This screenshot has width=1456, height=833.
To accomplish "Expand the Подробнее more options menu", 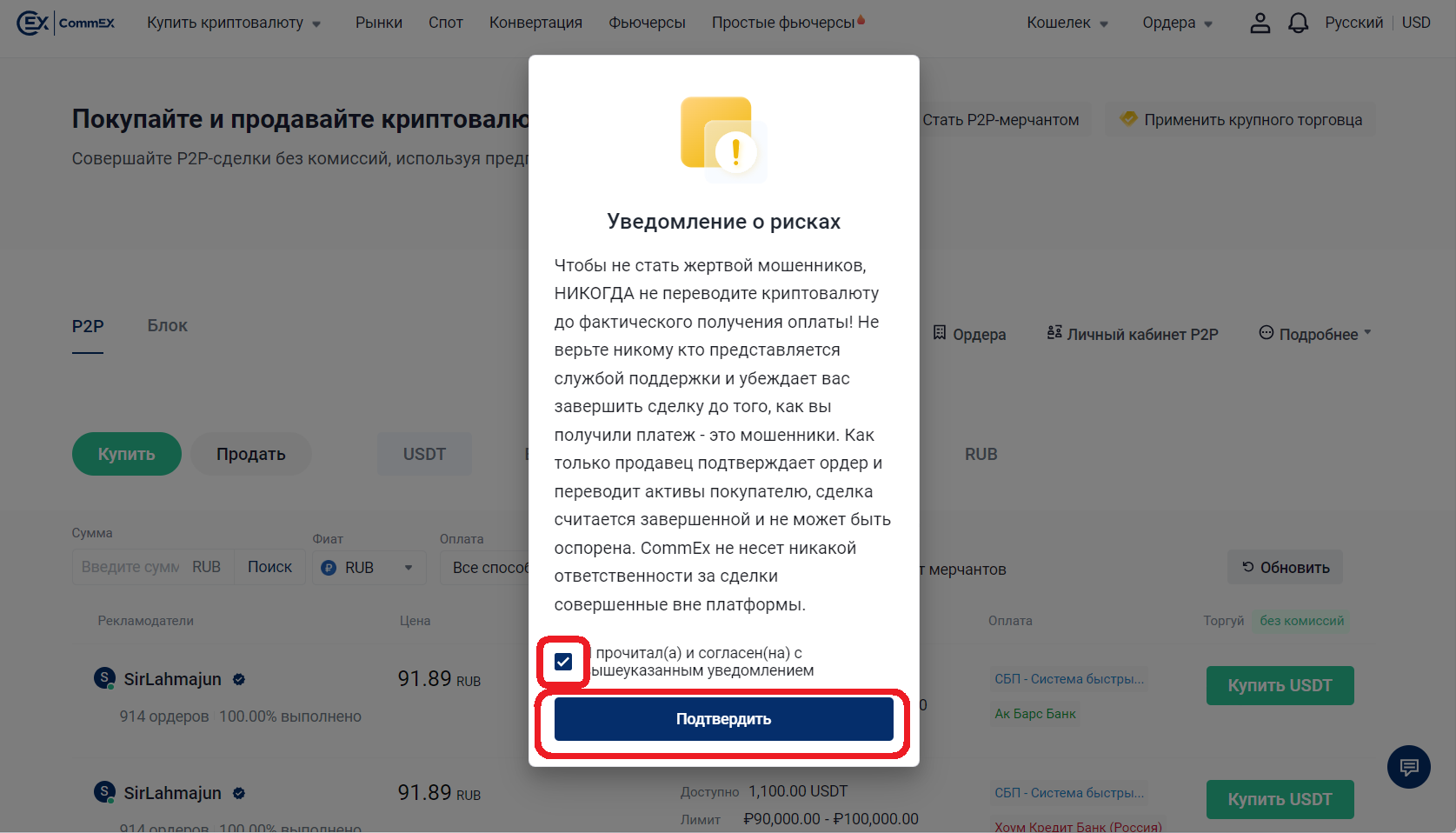I will click(x=1314, y=334).
